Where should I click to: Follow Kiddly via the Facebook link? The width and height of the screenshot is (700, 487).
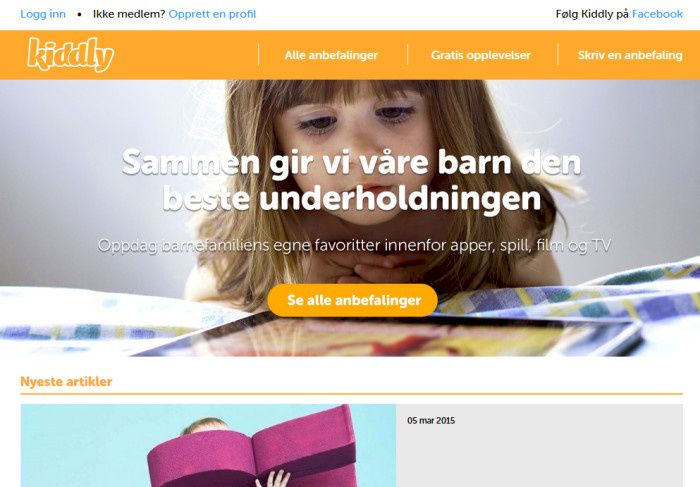point(657,14)
